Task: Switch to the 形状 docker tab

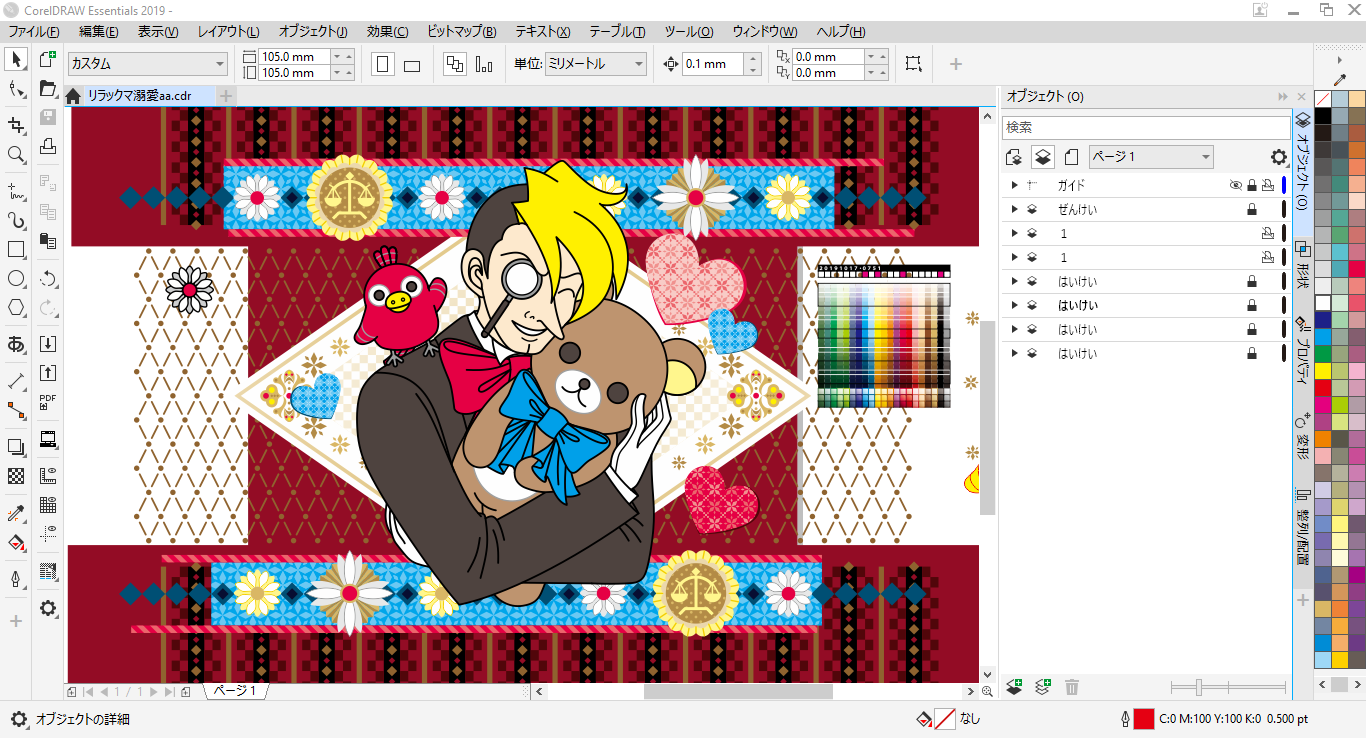Action: pyautogui.click(x=1303, y=265)
